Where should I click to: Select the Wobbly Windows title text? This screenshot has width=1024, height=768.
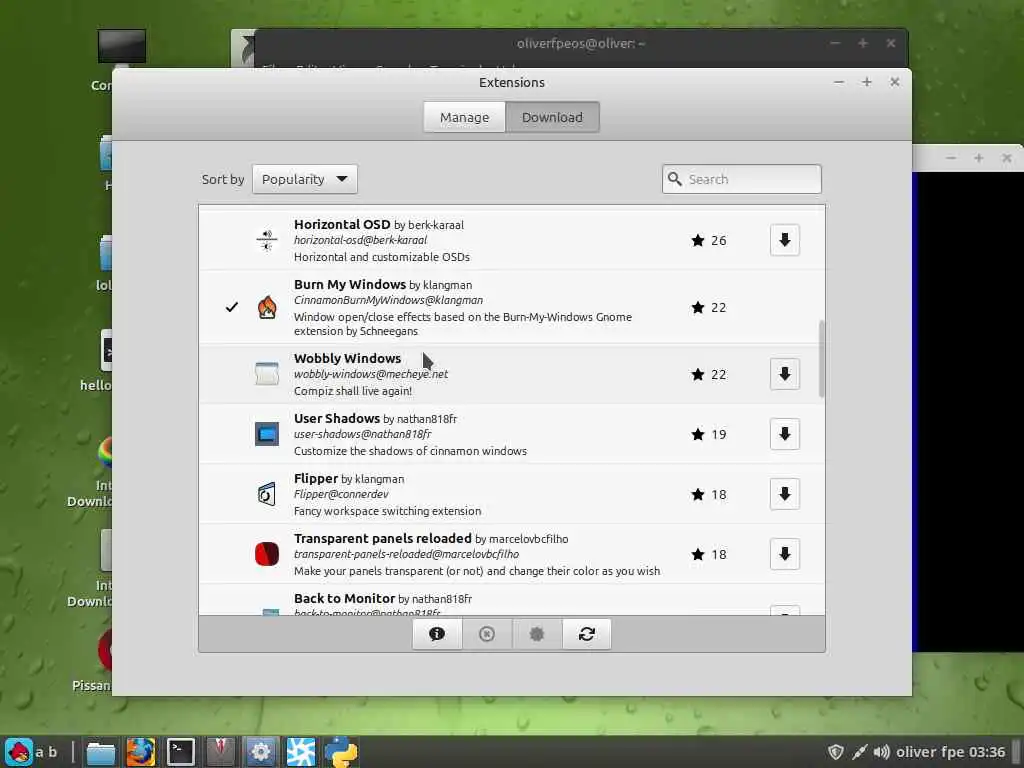click(347, 359)
